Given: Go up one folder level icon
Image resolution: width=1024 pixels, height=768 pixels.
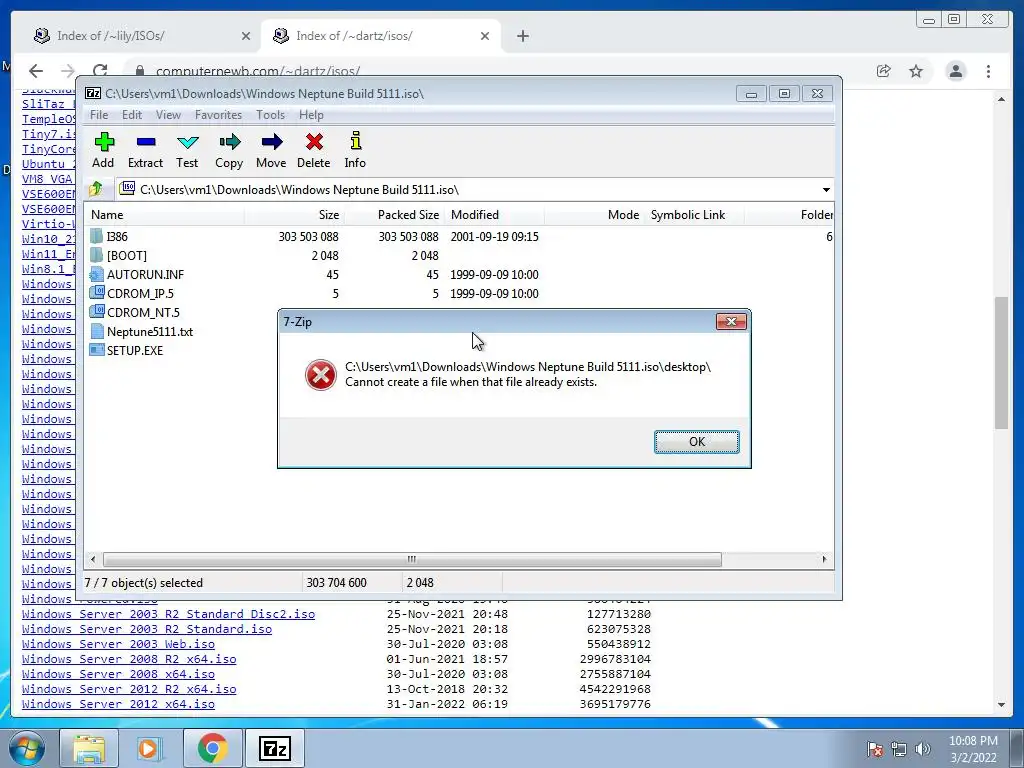Looking at the screenshot, I should [96, 189].
